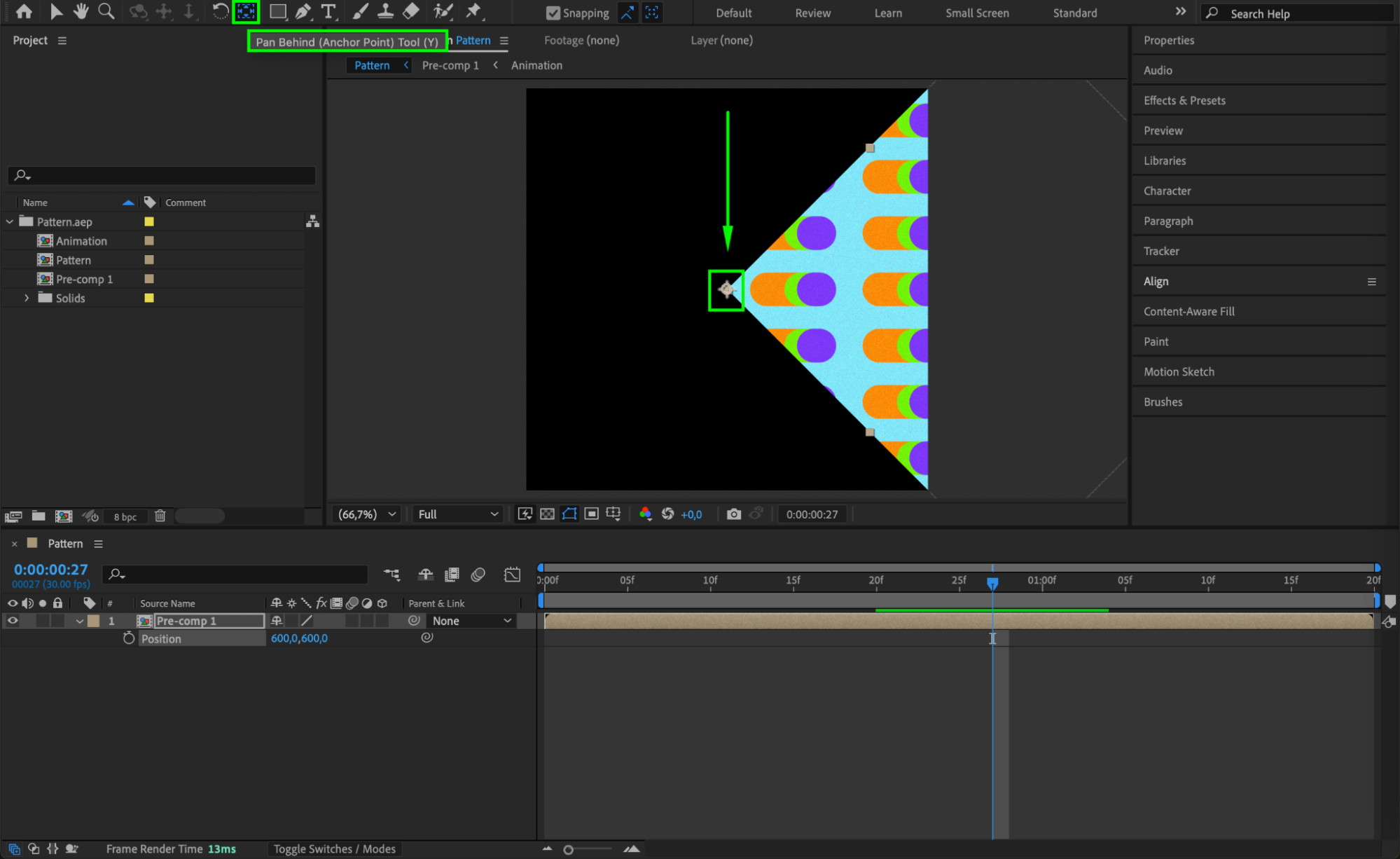1400x859 pixels.
Task: Click Toggle Switches / Modes button
Action: pos(334,848)
